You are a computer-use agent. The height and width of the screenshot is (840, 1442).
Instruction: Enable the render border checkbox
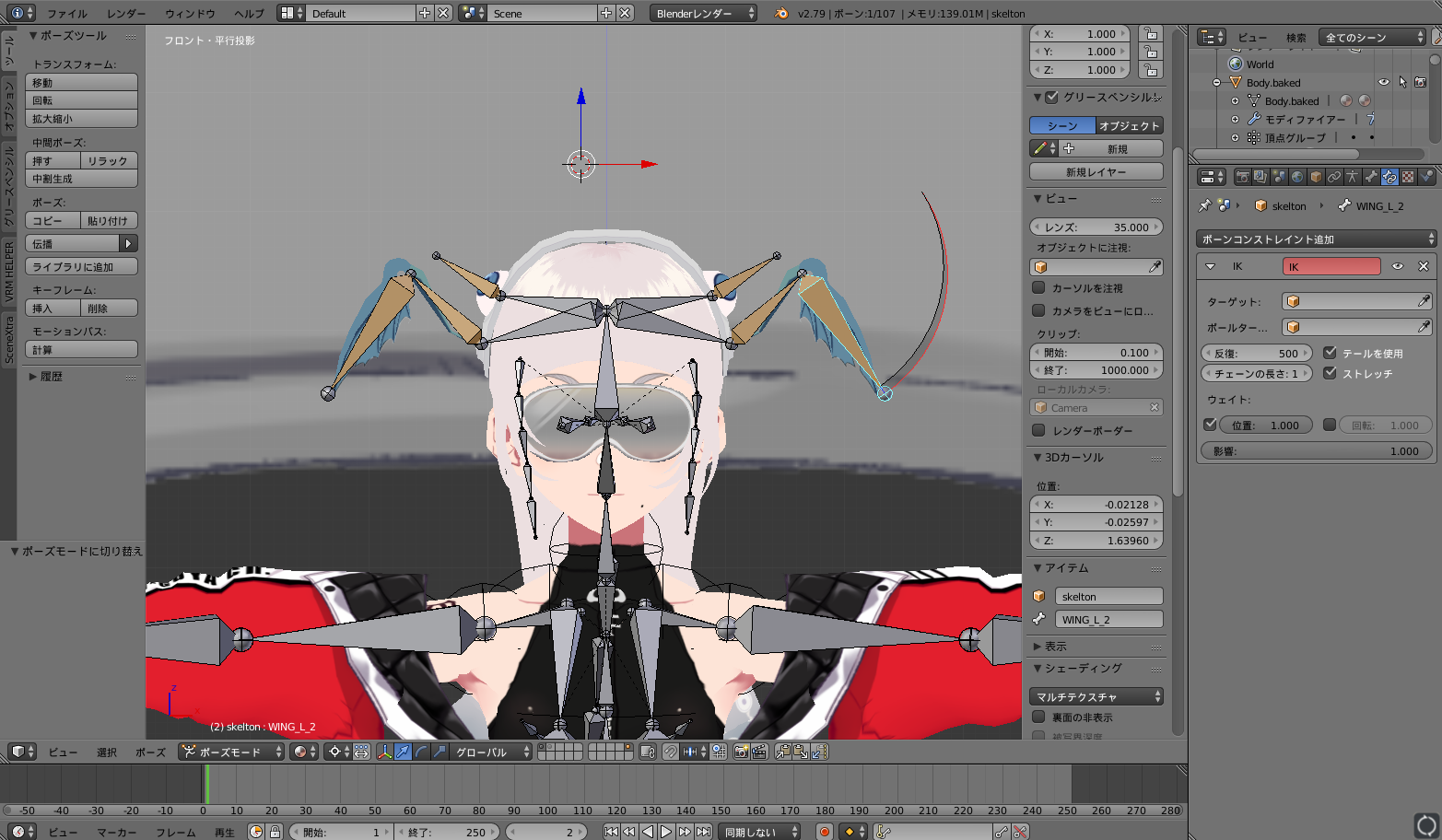tap(1038, 430)
